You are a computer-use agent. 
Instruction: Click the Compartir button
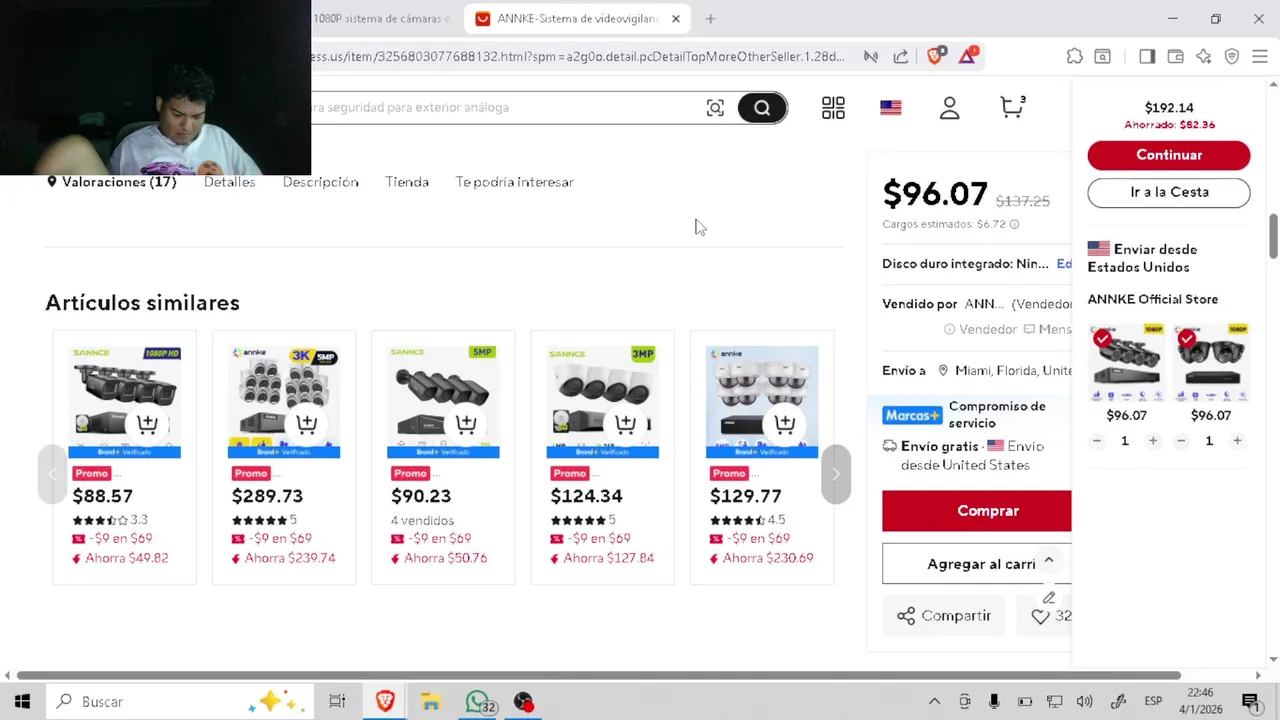pos(944,616)
